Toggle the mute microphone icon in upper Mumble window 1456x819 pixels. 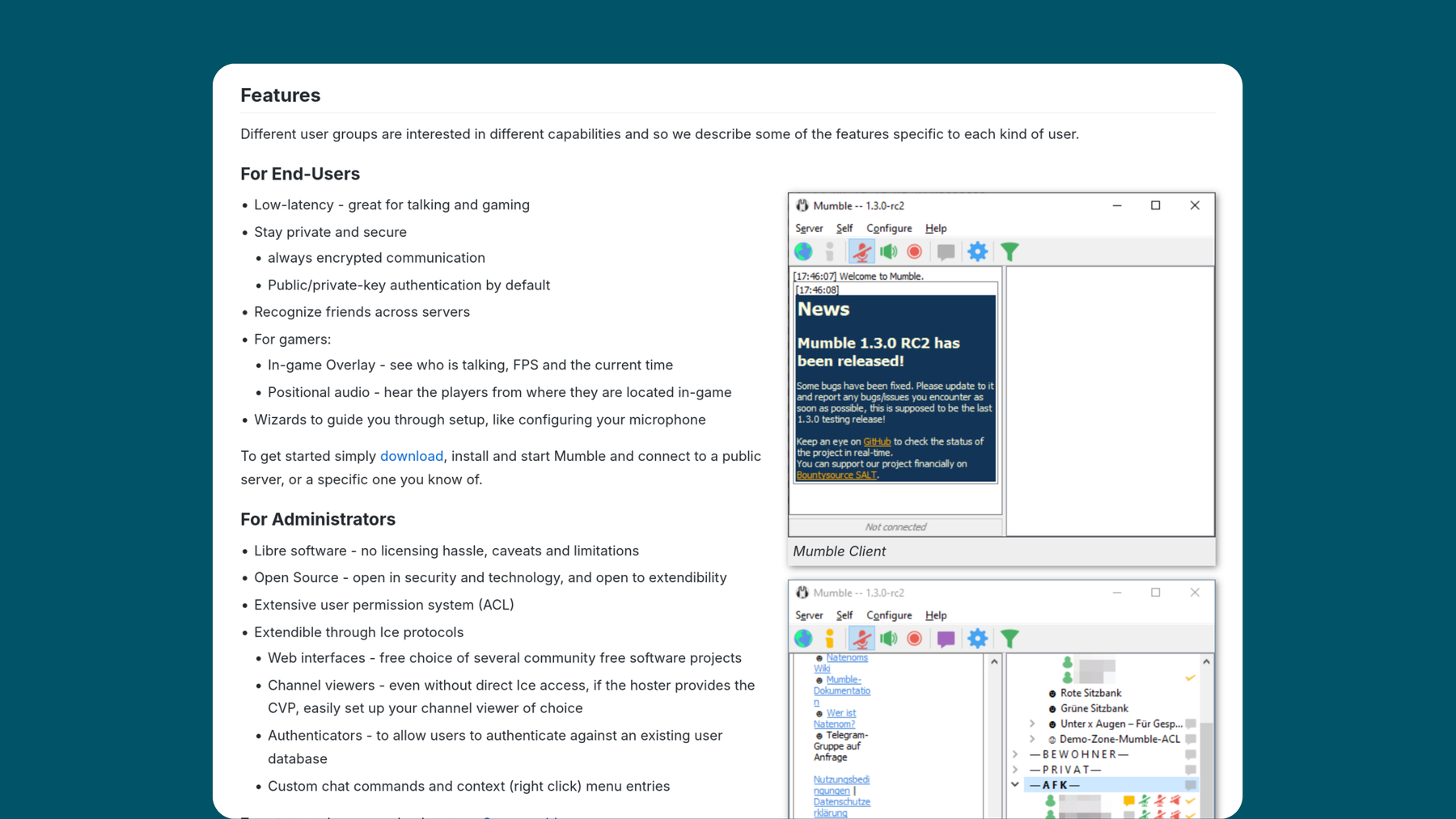861,251
